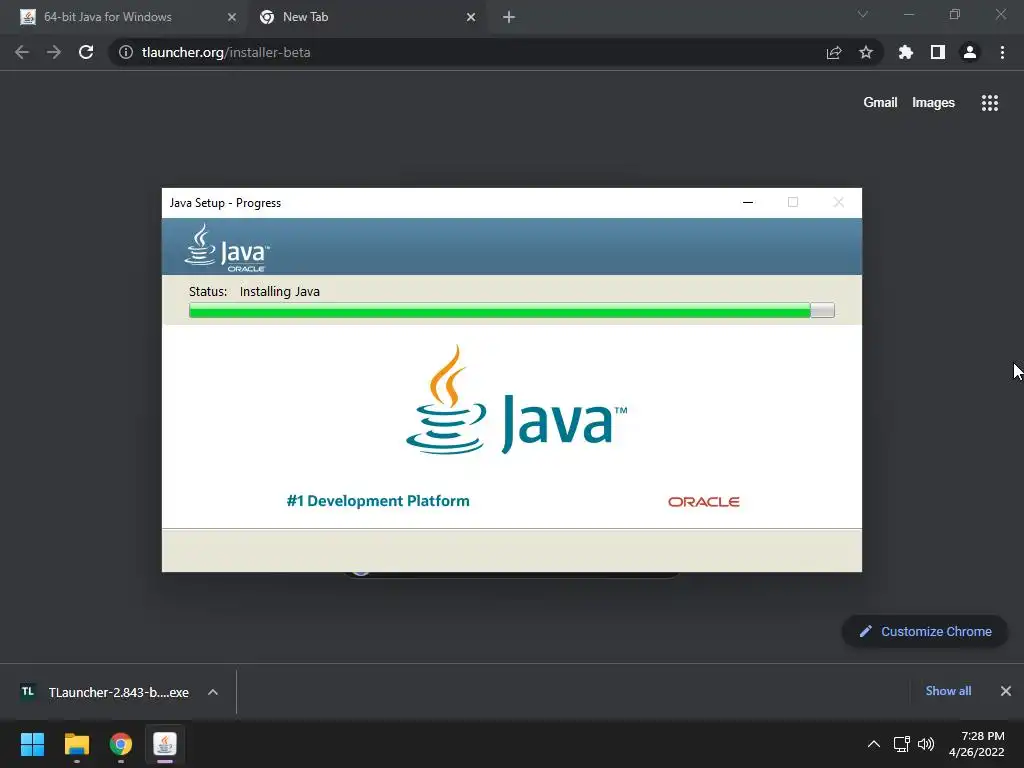Image resolution: width=1024 pixels, height=768 pixels.
Task: Expand TLauncher download options chevron
Action: (213, 692)
